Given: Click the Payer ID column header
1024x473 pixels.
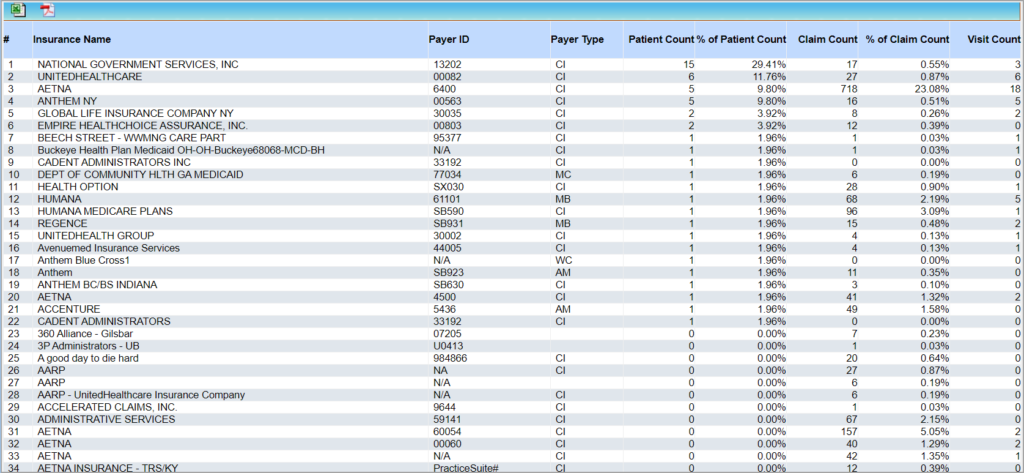Looking at the screenshot, I should [x=449, y=40].
